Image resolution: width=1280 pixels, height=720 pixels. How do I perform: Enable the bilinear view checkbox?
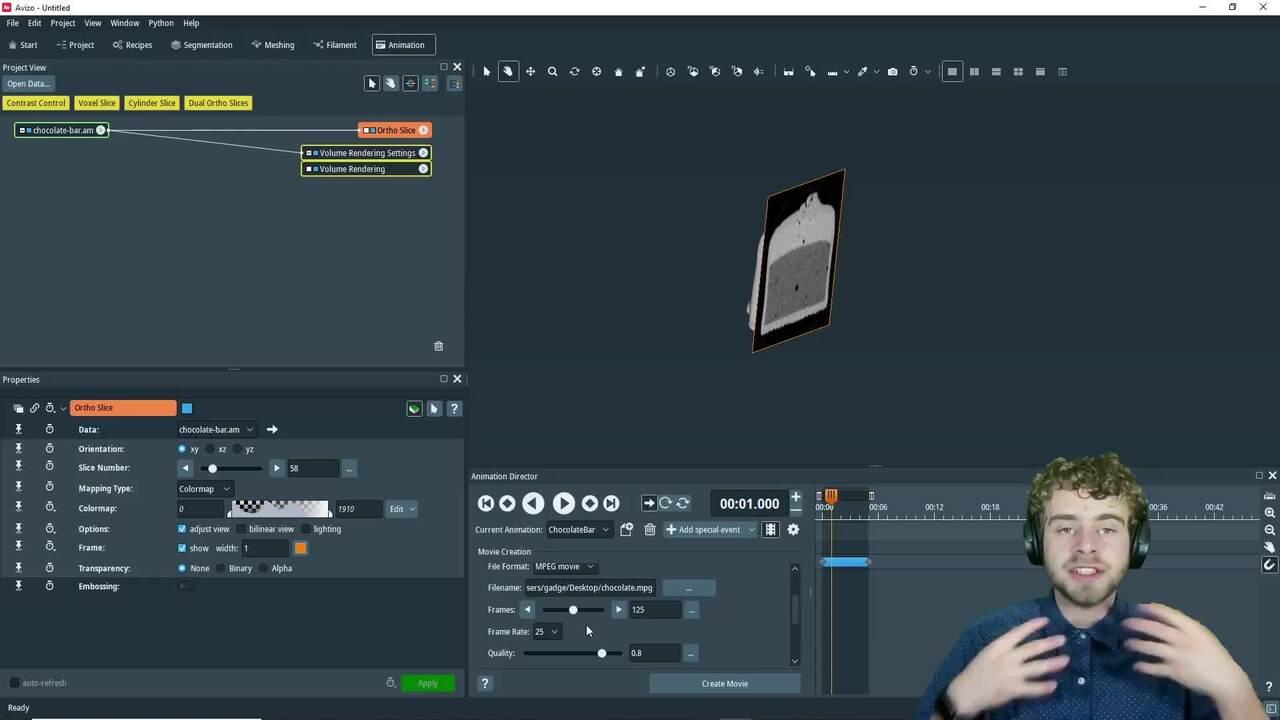coord(242,529)
